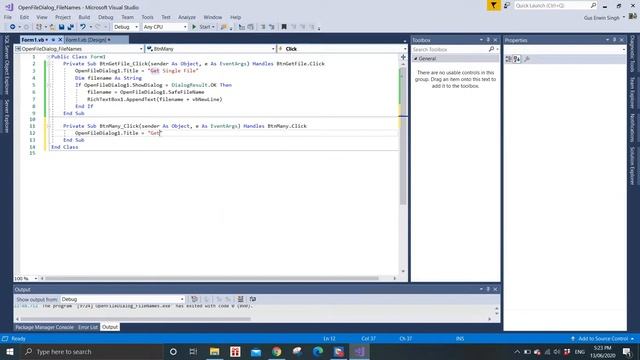Open File Explorer from taskbar
This screenshot has height=360, width=640.
coord(214,351)
